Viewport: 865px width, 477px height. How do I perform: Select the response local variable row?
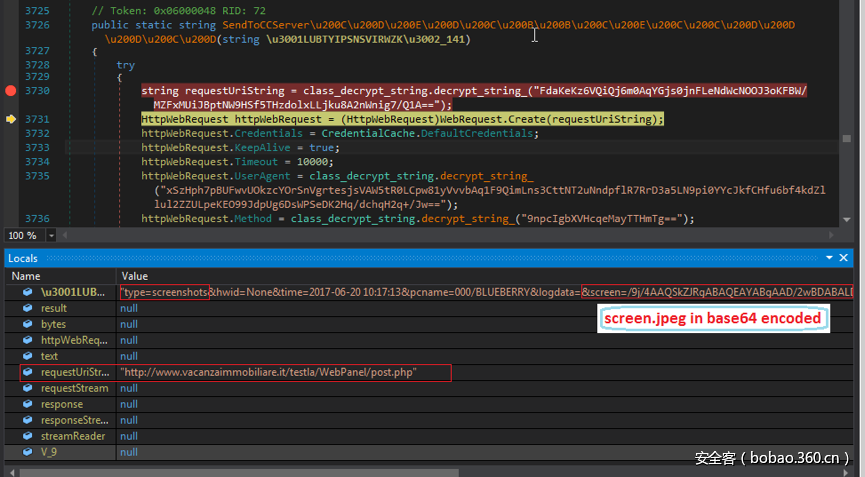(x=60, y=404)
